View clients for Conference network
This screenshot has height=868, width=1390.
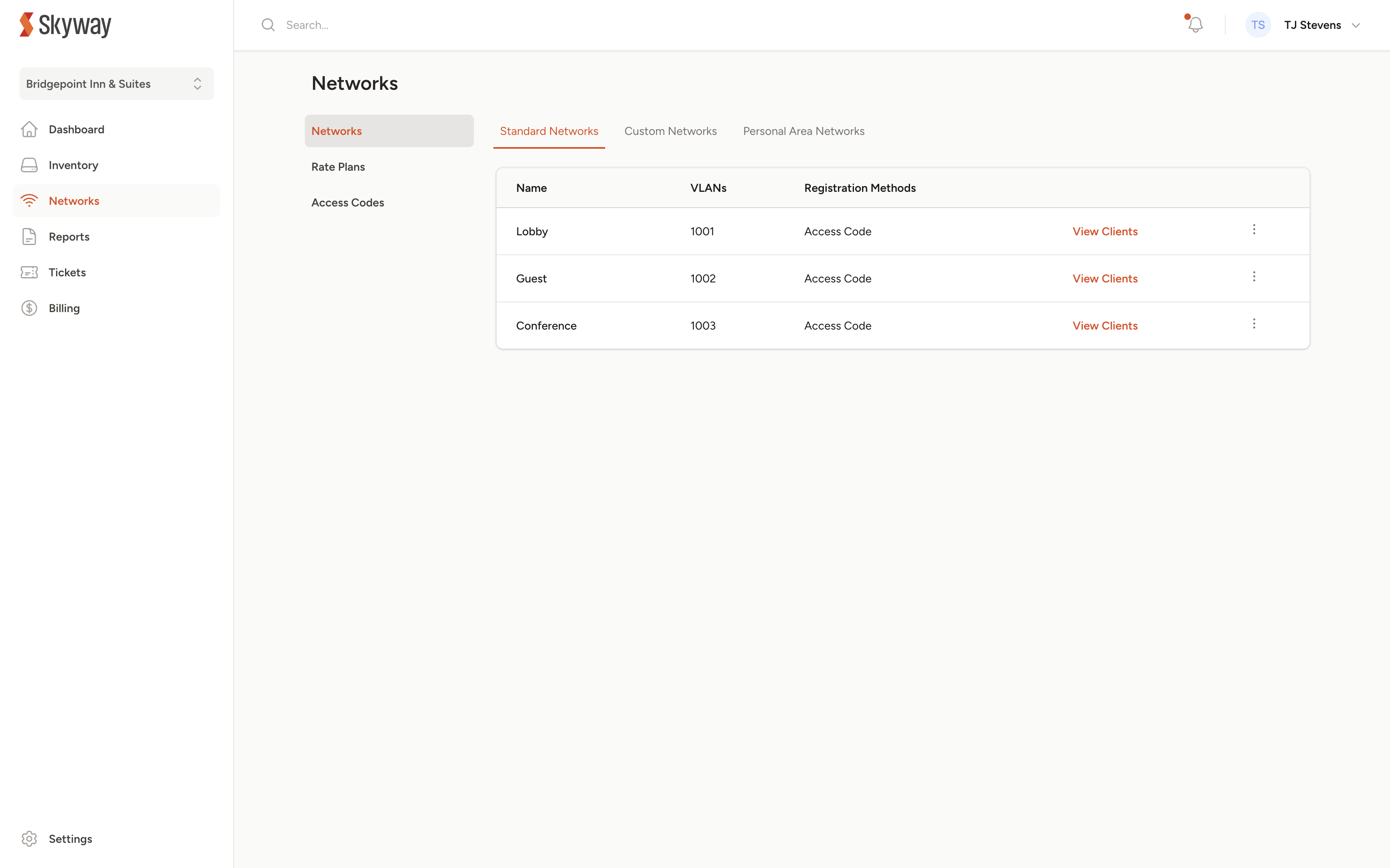click(1105, 325)
